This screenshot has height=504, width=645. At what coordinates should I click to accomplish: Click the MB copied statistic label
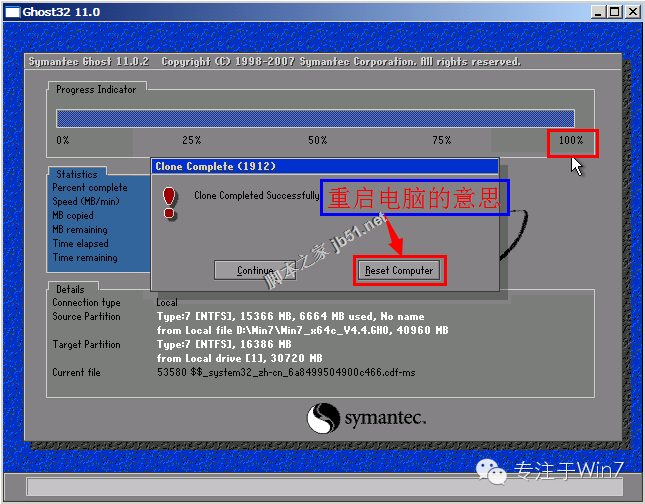73,216
